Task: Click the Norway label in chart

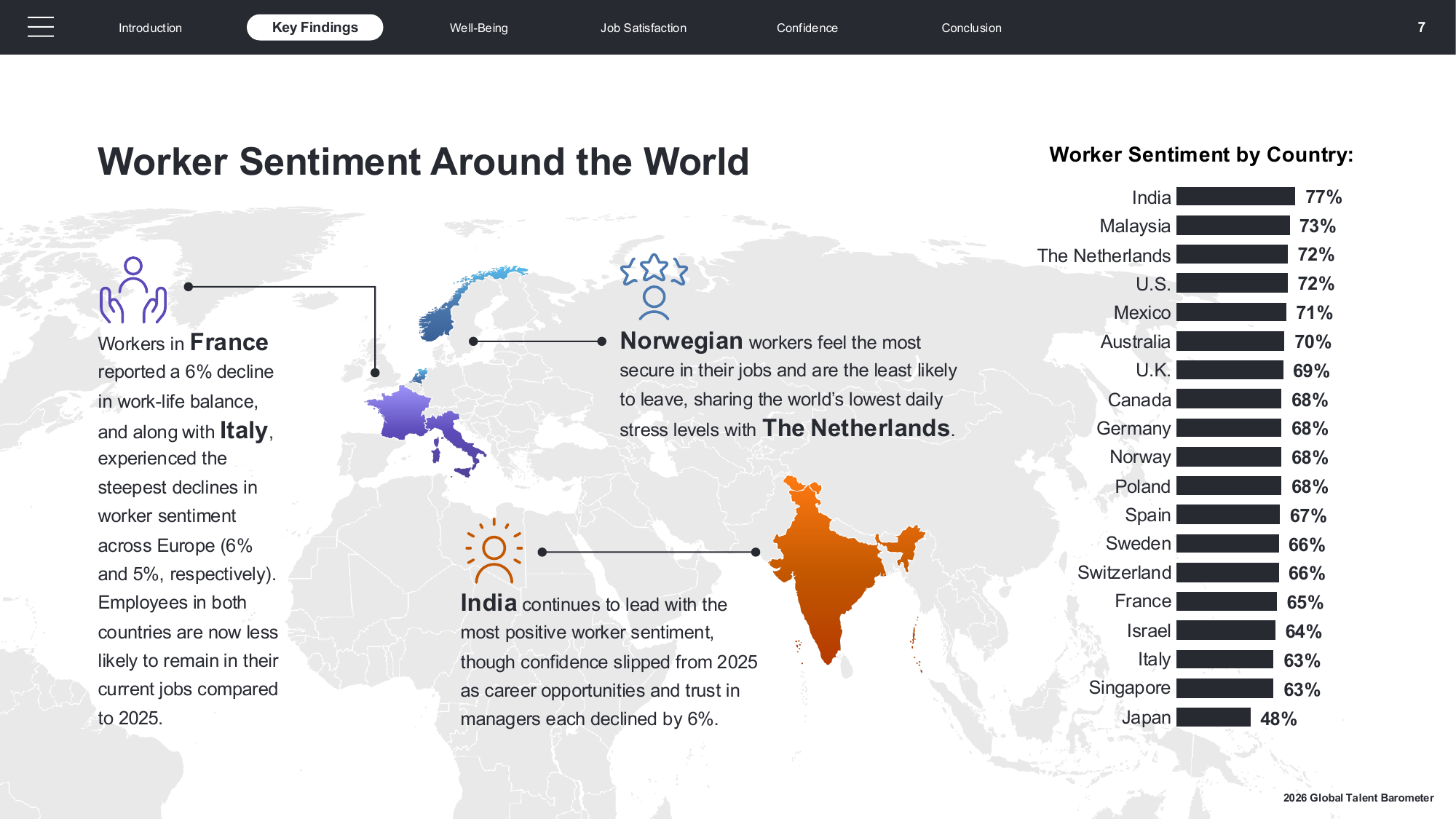Action: pos(1140,457)
